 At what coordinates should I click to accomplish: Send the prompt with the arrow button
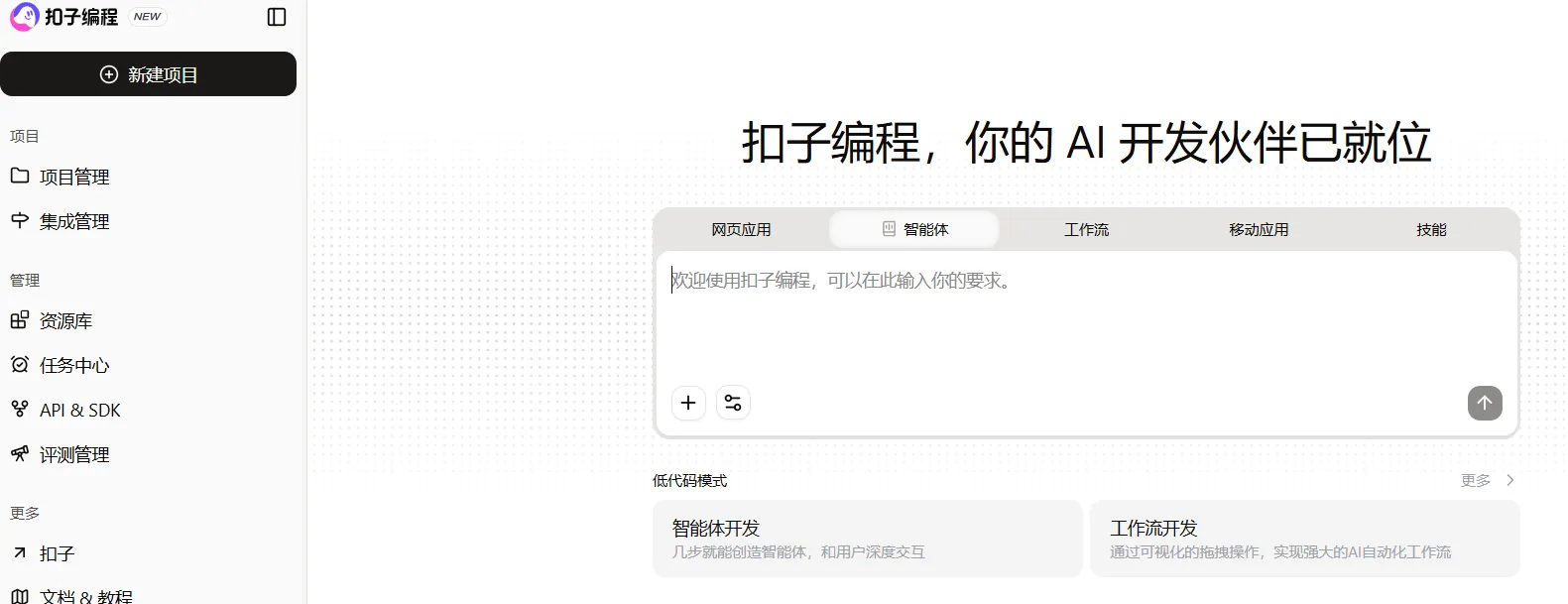point(1485,403)
